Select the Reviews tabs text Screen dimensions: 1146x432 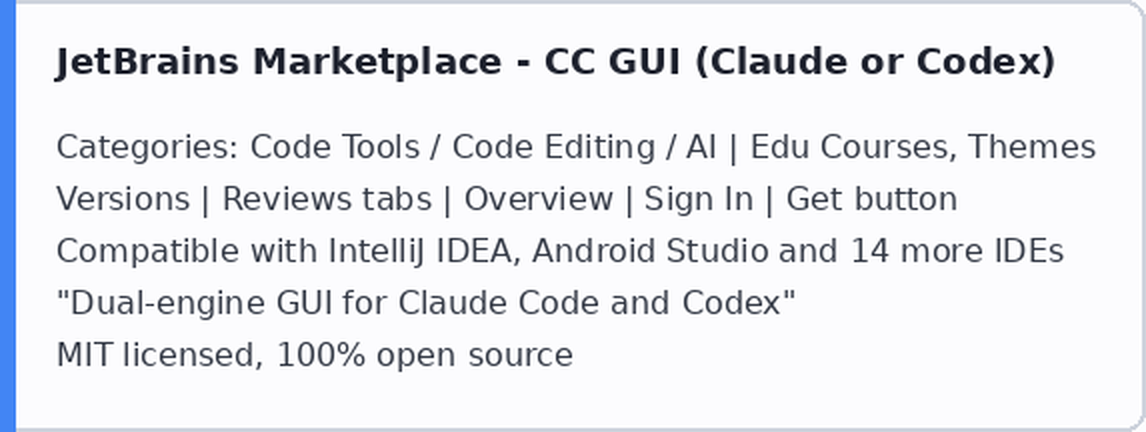(327, 200)
